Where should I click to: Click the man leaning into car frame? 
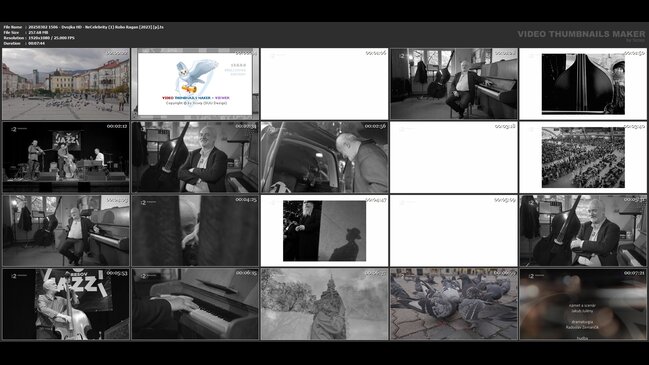(324, 157)
